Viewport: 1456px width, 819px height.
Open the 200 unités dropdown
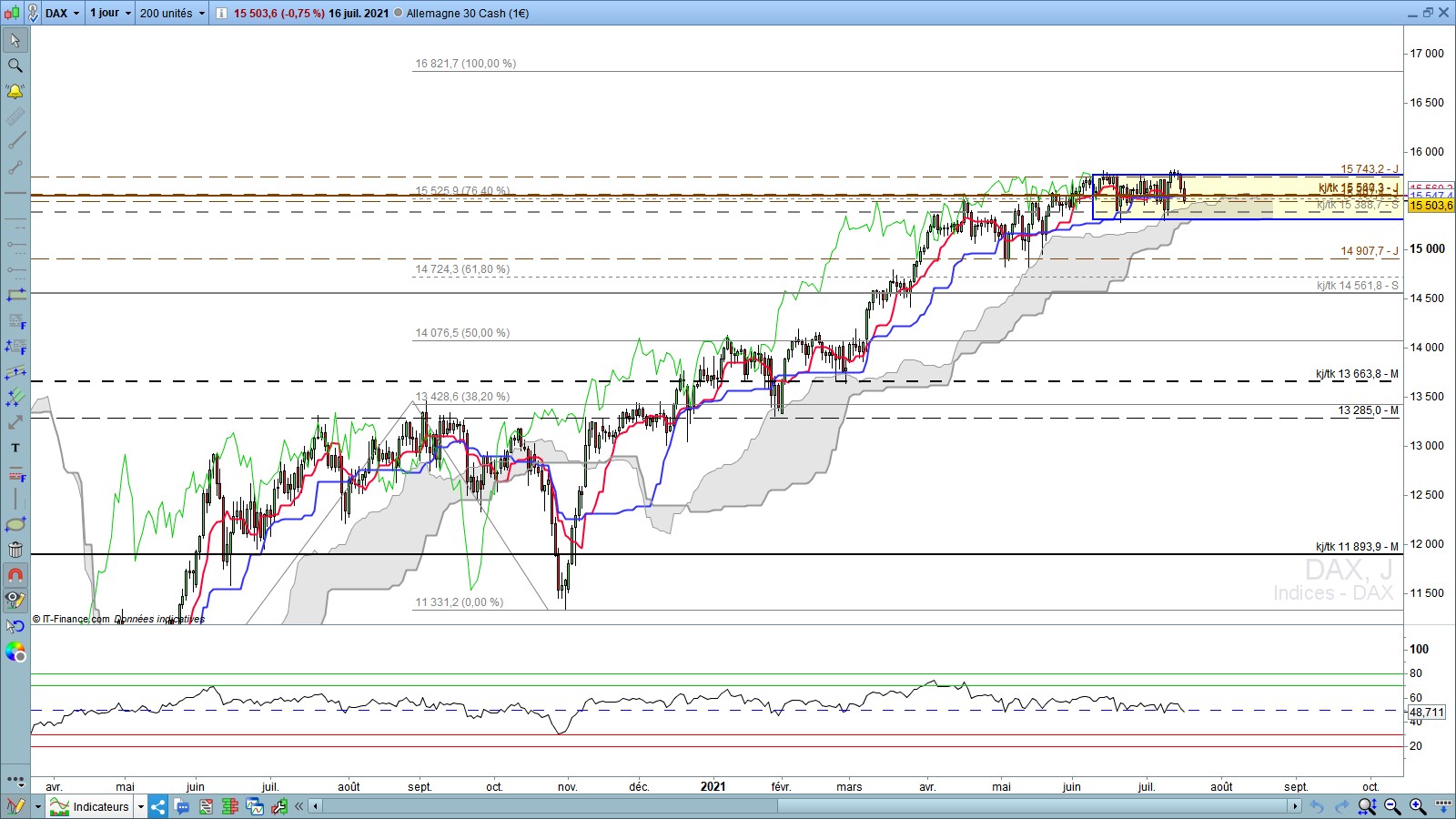pos(172,13)
